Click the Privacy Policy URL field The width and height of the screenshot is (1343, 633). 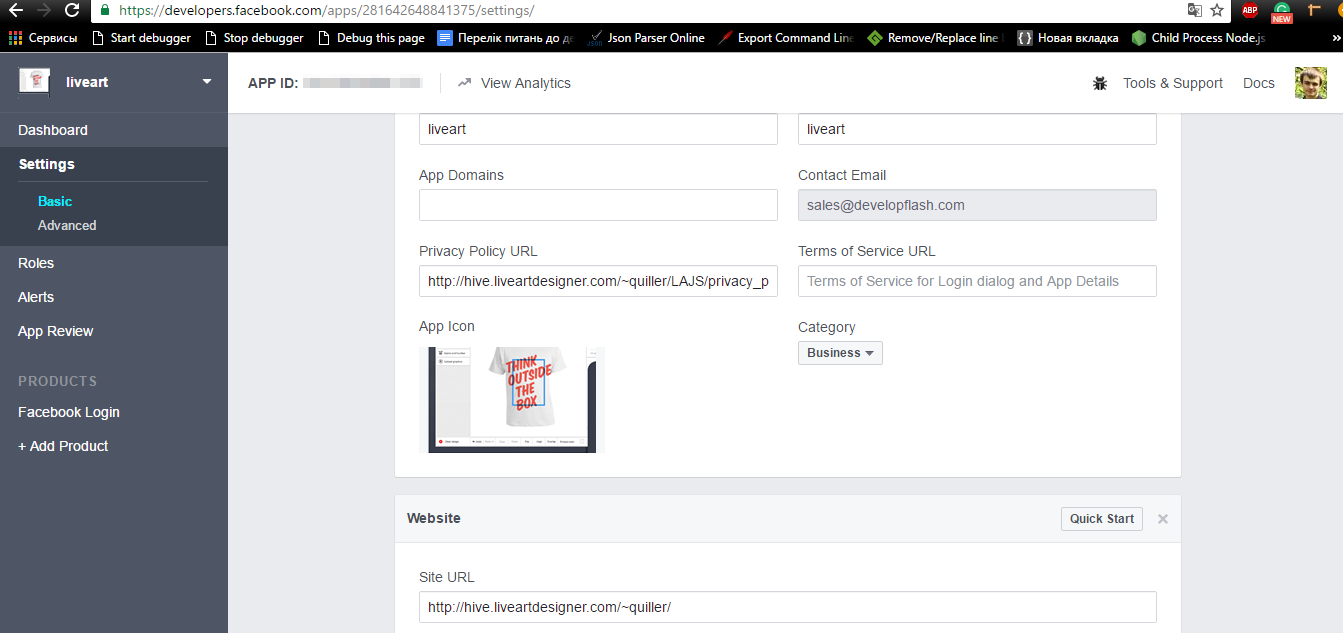tap(598, 281)
